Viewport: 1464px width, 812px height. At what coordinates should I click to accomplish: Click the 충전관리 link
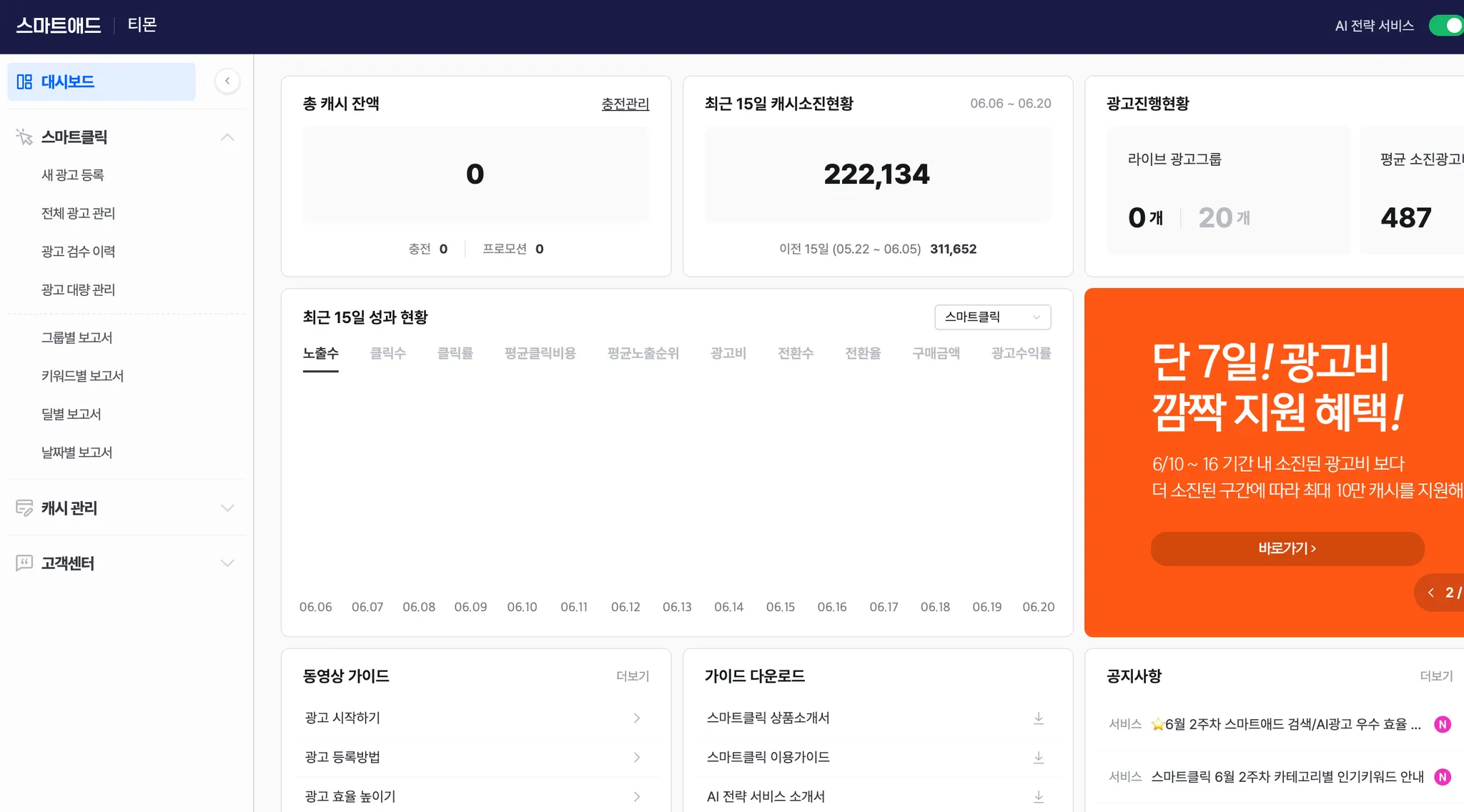(x=625, y=104)
